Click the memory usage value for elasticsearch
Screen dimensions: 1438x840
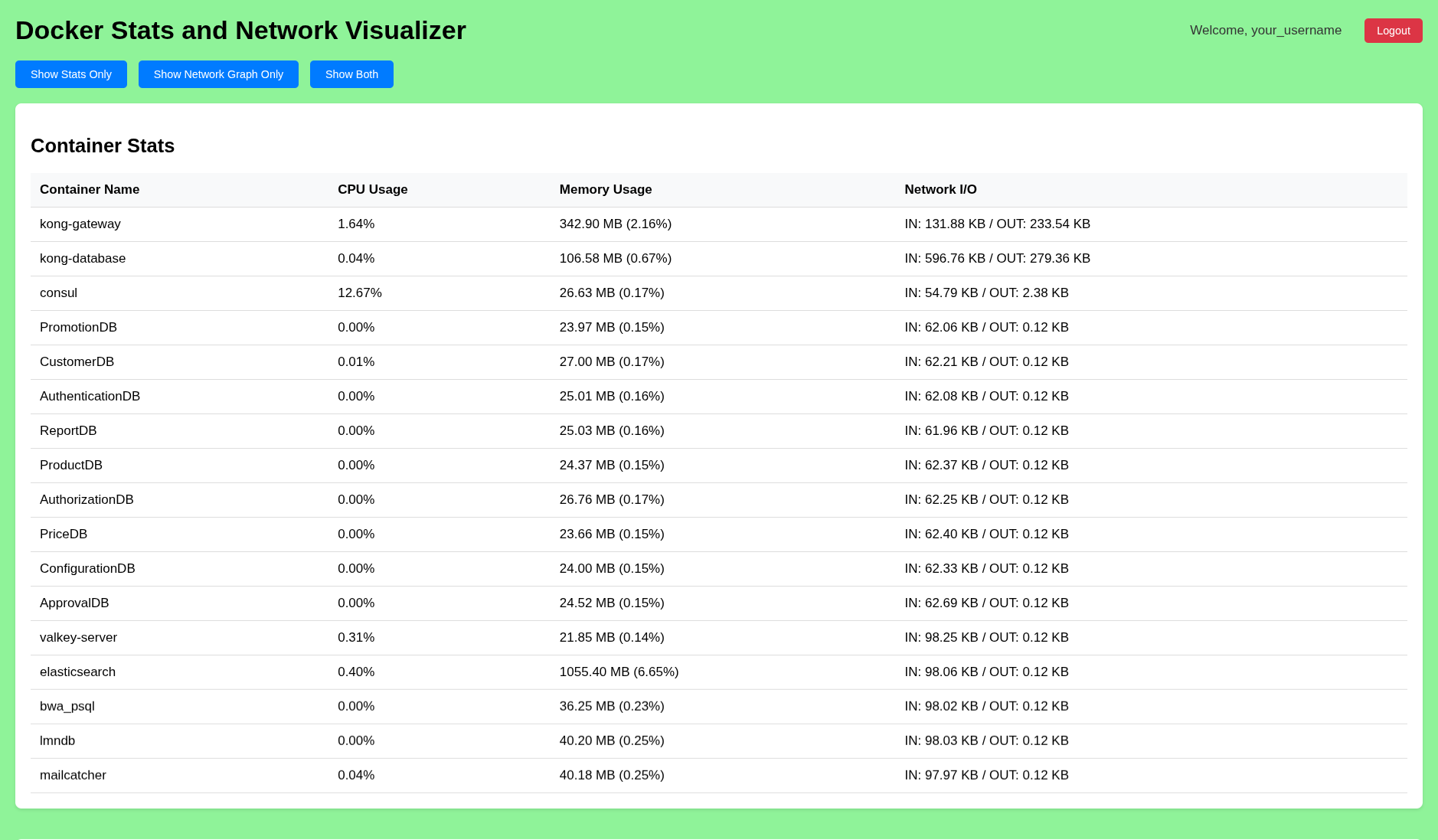point(619,672)
